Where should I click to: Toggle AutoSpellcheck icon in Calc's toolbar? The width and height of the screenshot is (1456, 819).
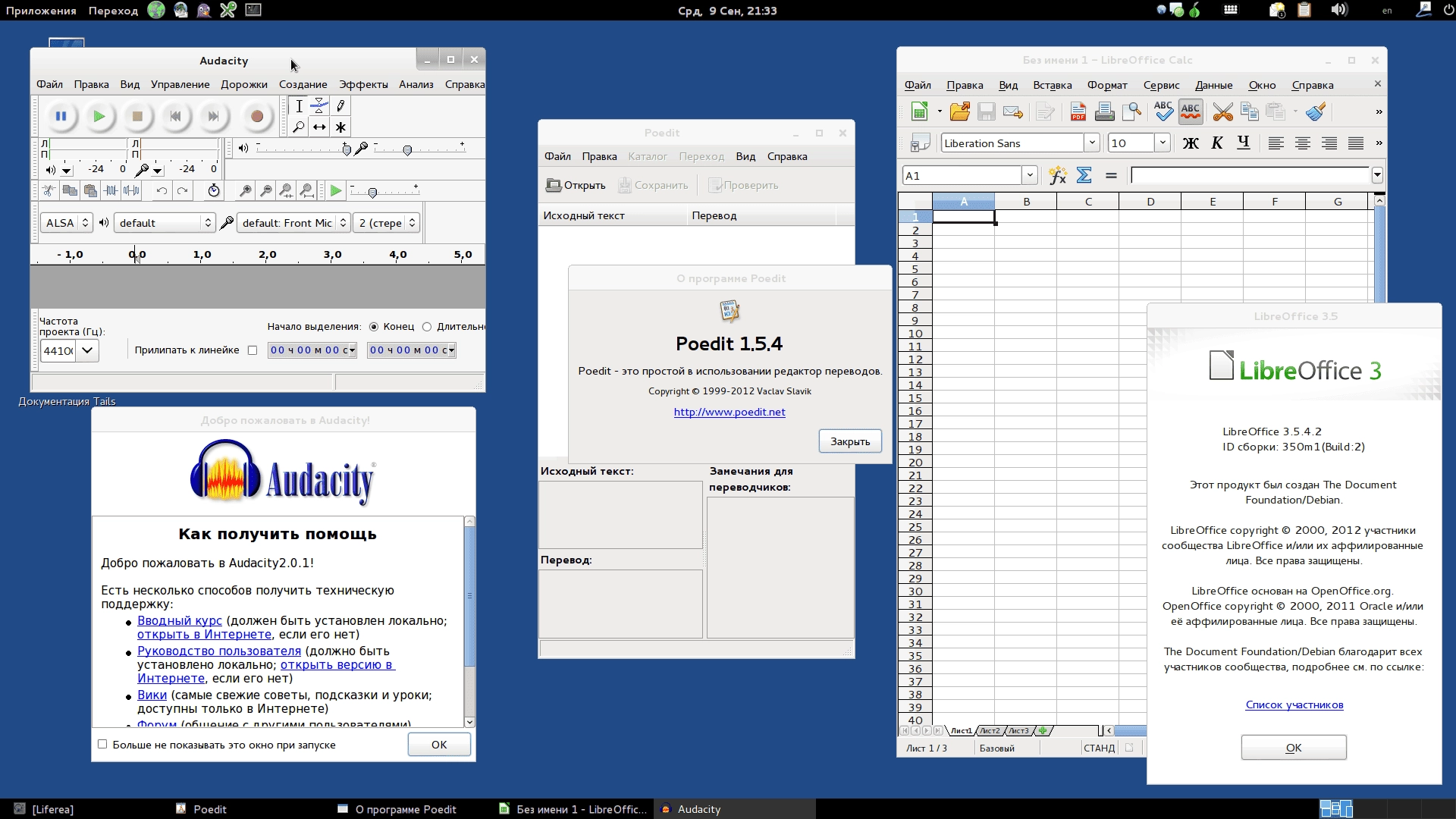tap(1191, 112)
